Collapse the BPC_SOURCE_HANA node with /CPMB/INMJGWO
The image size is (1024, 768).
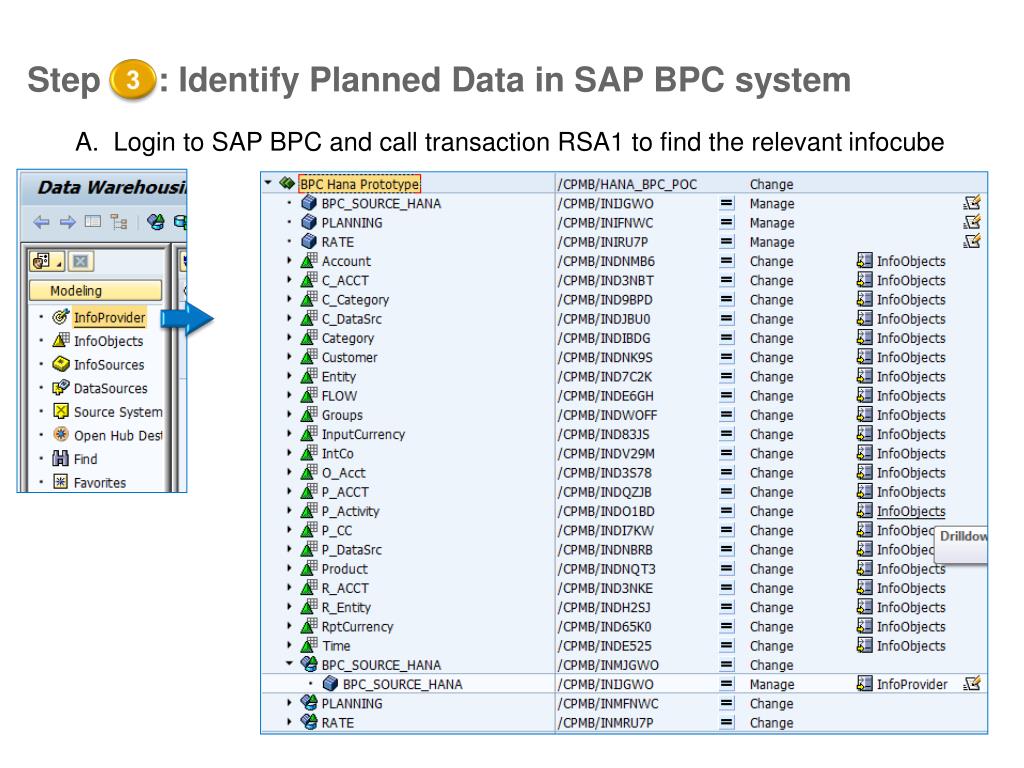tap(289, 664)
